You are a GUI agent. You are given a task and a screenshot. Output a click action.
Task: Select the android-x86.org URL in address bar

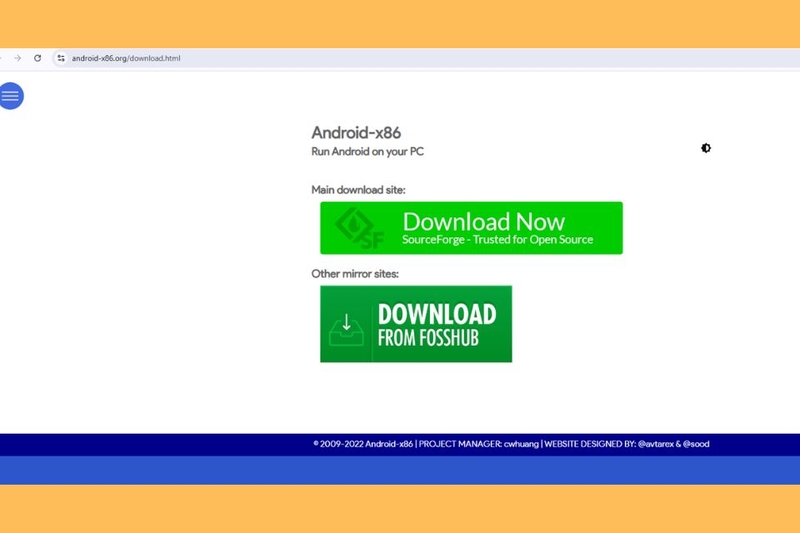tap(126, 58)
